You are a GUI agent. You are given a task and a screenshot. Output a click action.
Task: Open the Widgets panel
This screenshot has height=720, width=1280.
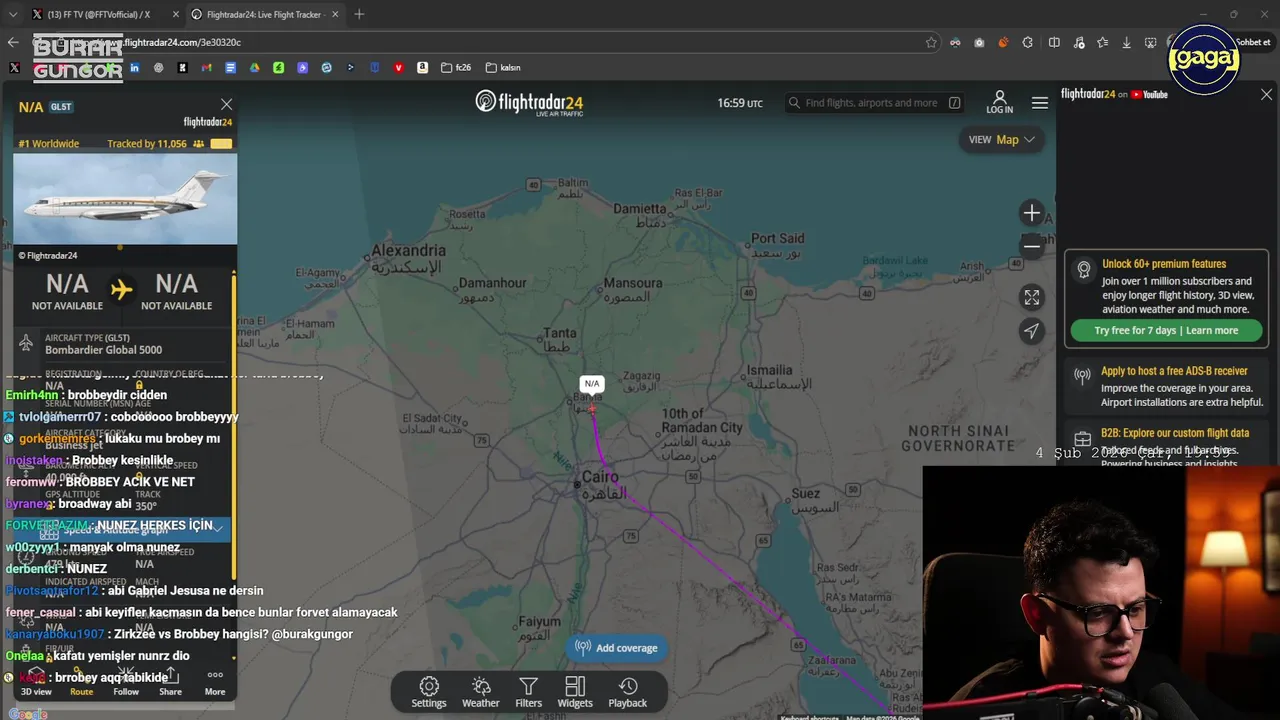click(x=575, y=691)
